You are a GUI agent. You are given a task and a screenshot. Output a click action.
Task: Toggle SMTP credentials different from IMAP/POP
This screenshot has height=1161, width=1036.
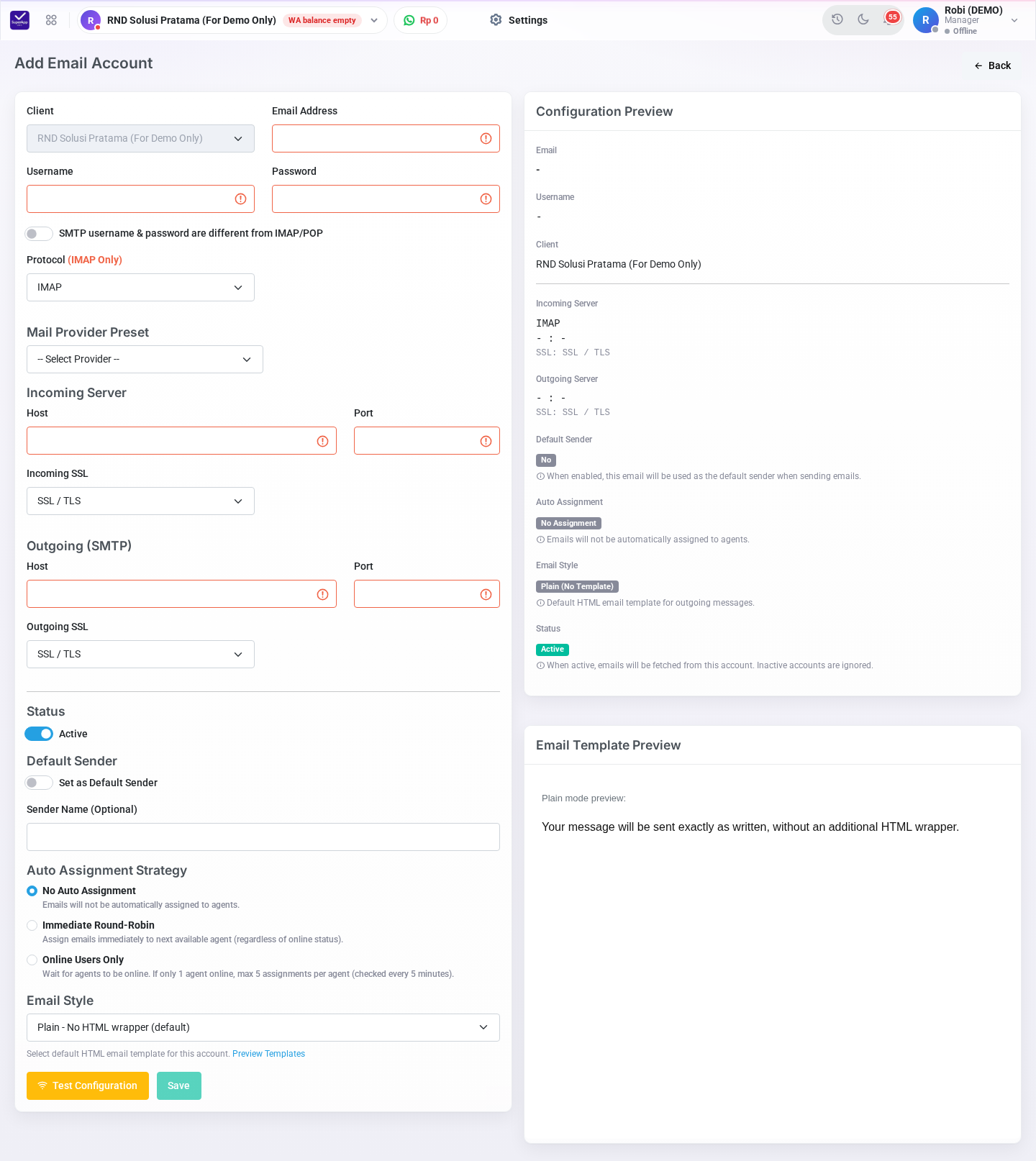39,234
